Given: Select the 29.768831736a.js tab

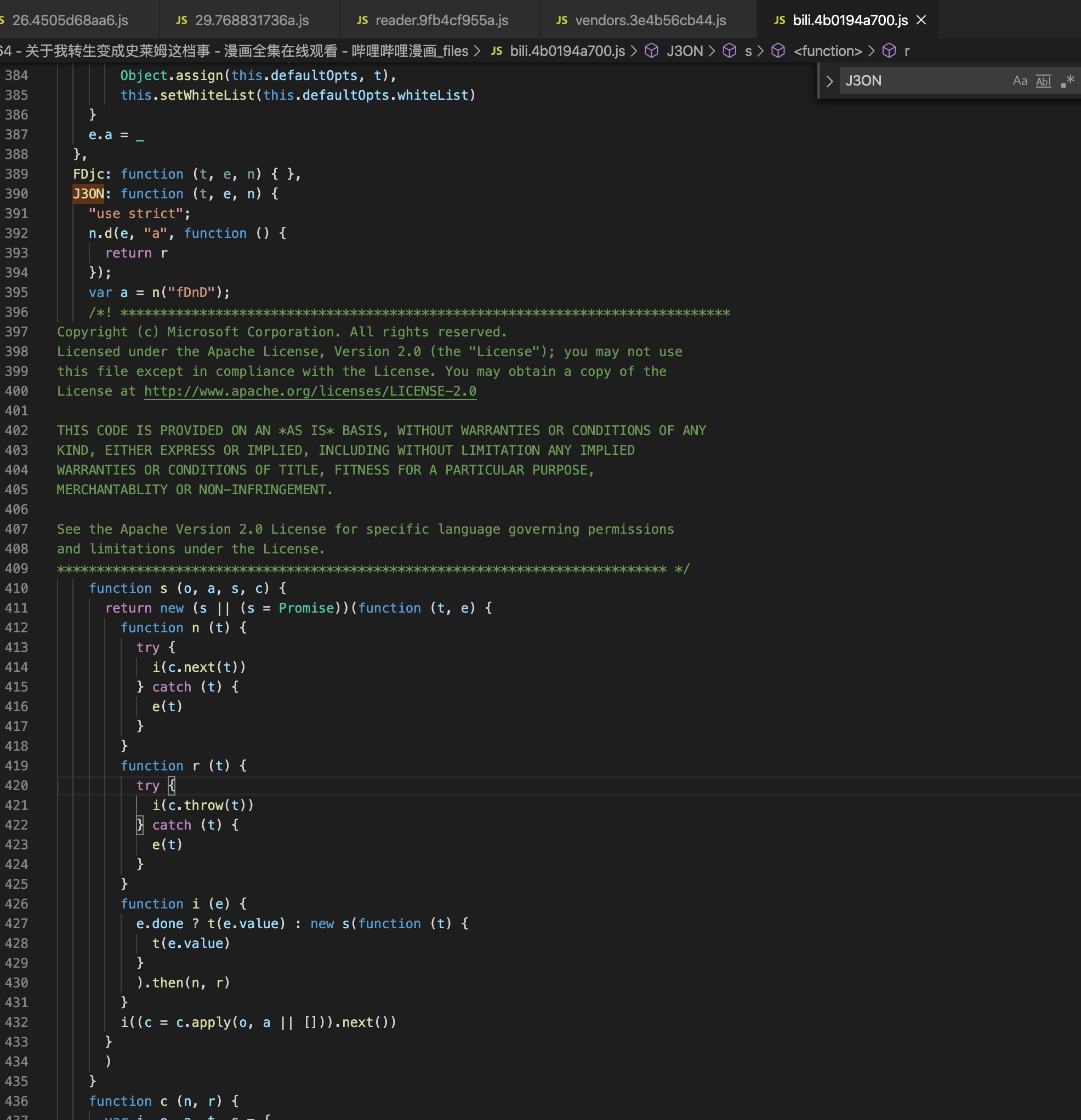Looking at the screenshot, I should 252,20.
